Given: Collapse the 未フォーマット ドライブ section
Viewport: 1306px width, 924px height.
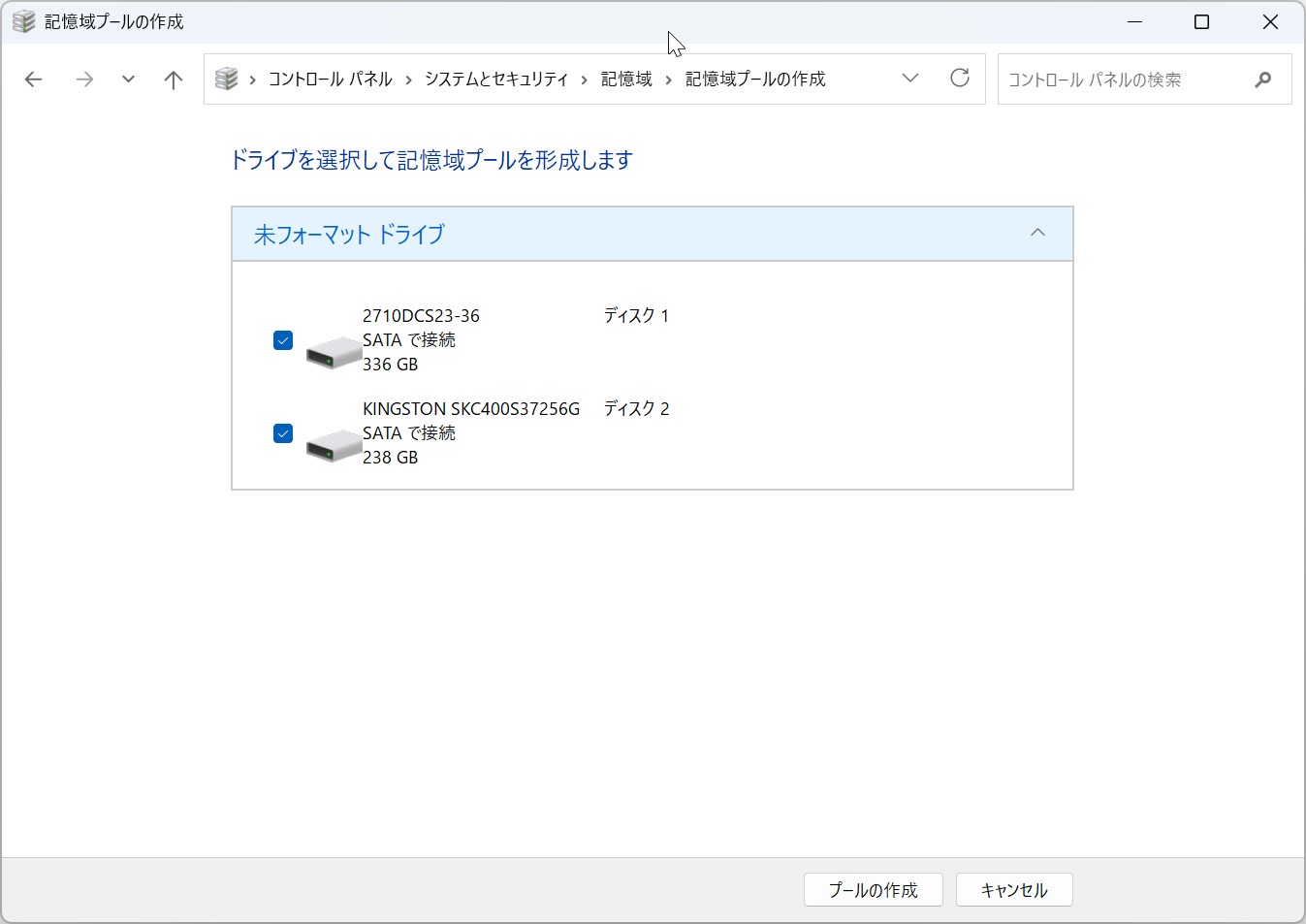Looking at the screenshot, I should pos(1037,233).
